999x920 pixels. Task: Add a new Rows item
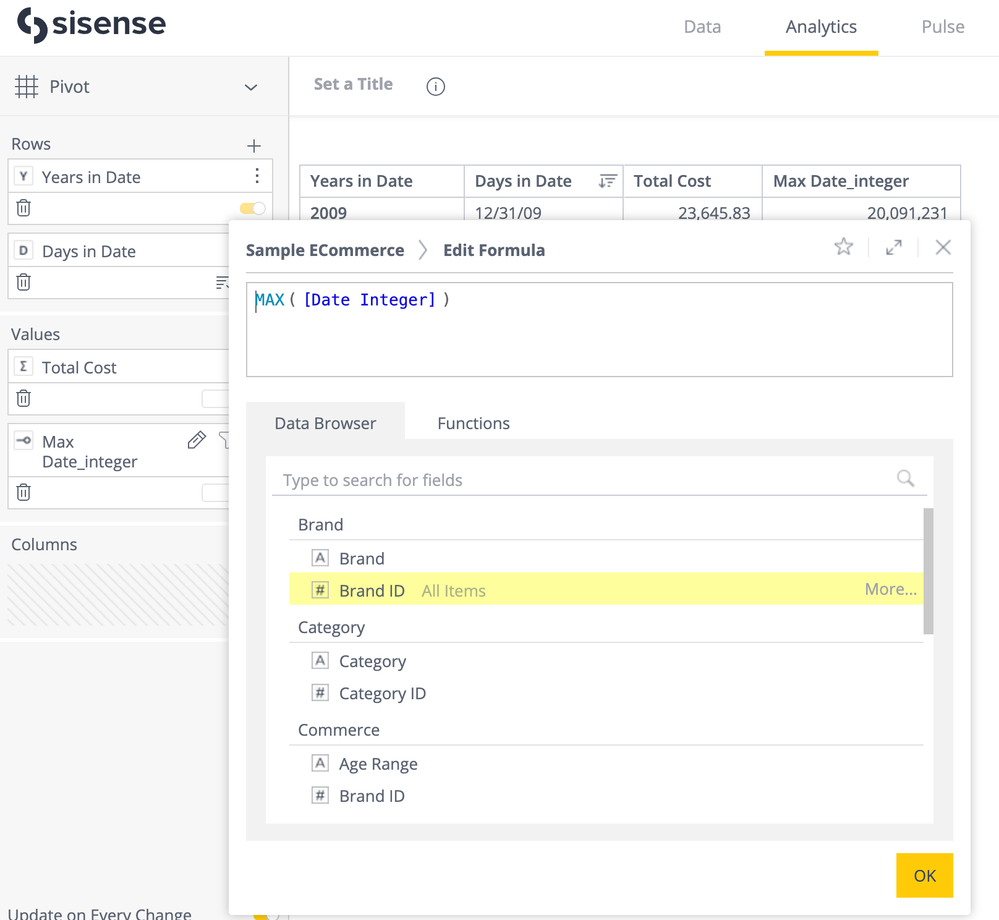coord(254,145)
